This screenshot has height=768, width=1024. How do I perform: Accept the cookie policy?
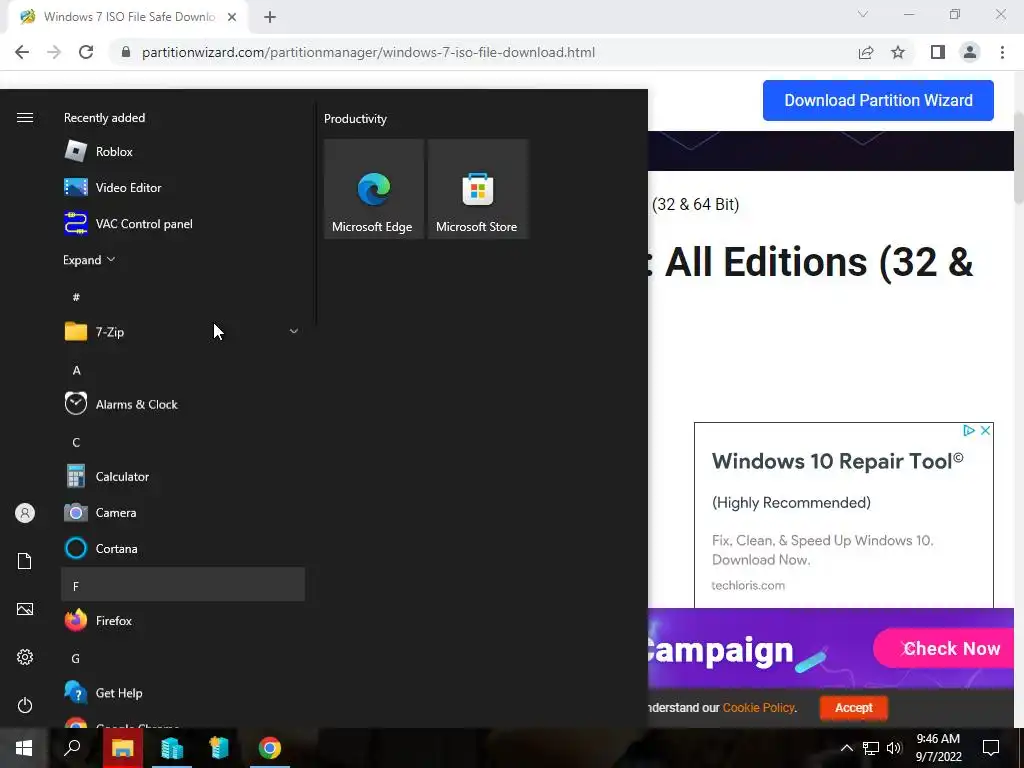[x=854, y=708]
